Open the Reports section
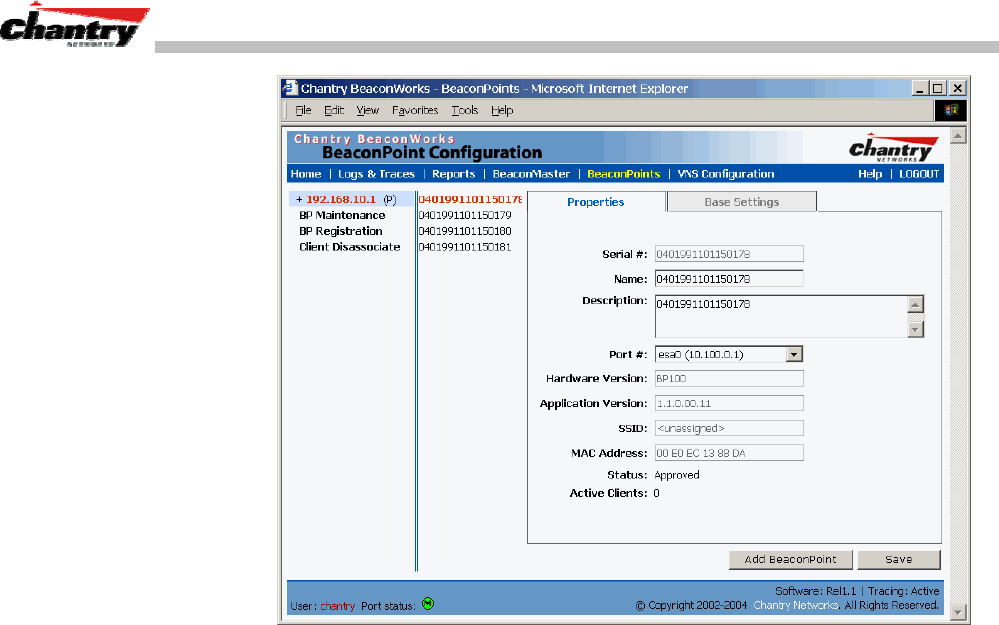The height and width of the screenshot is (625, 999). [454, 174]
